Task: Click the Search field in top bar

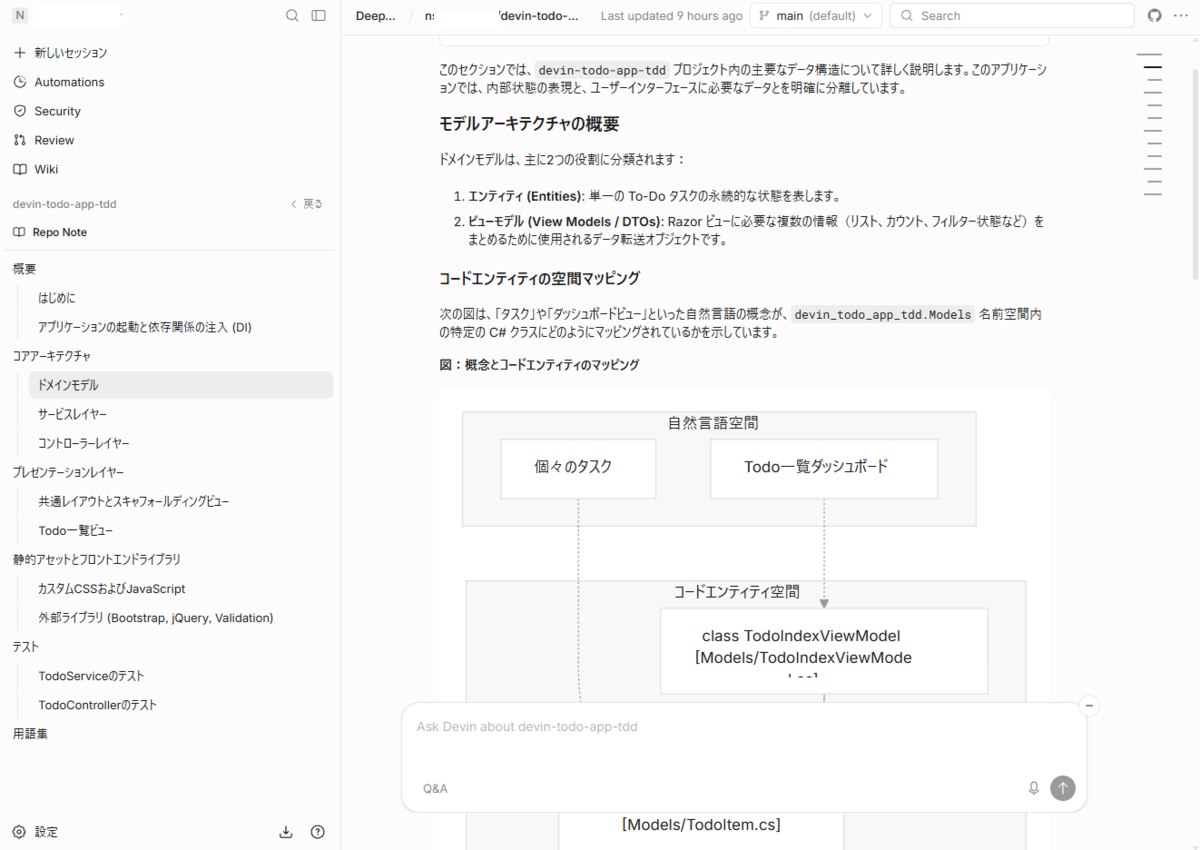Action: [x=1012, y=16]
